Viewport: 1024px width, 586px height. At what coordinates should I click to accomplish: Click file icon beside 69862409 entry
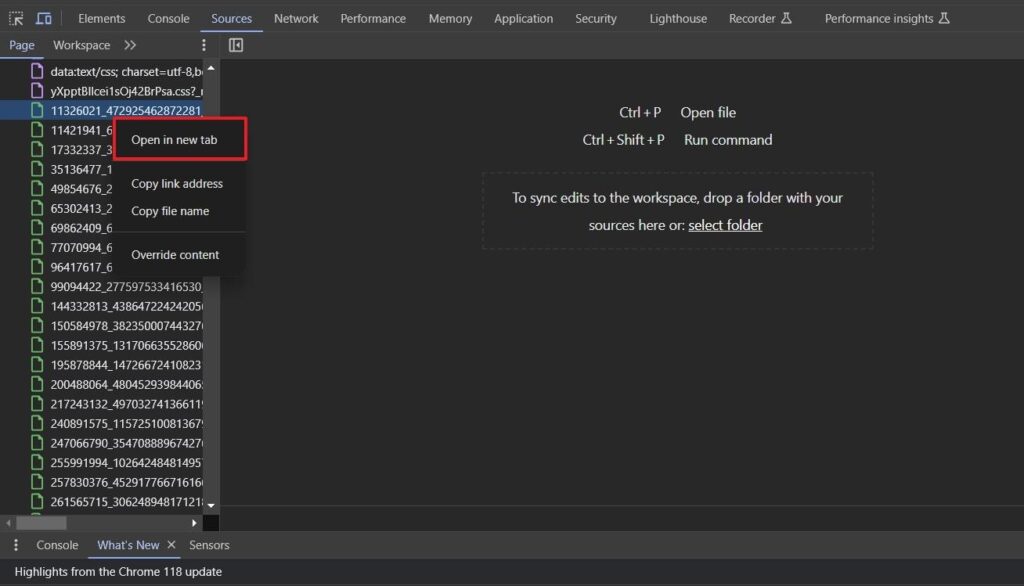coord(37,227)
